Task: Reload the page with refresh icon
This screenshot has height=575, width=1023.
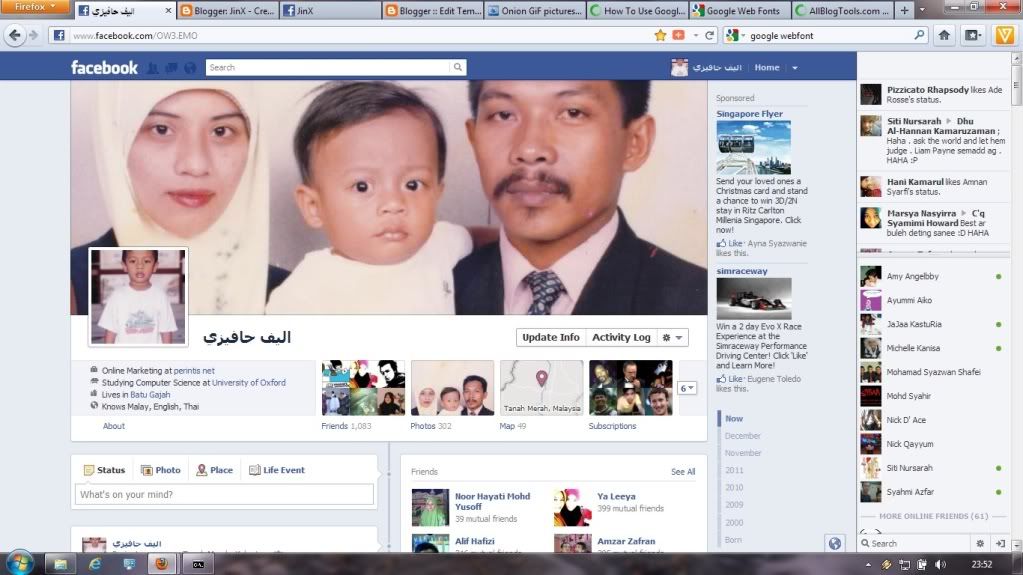Action: point(710,35)
